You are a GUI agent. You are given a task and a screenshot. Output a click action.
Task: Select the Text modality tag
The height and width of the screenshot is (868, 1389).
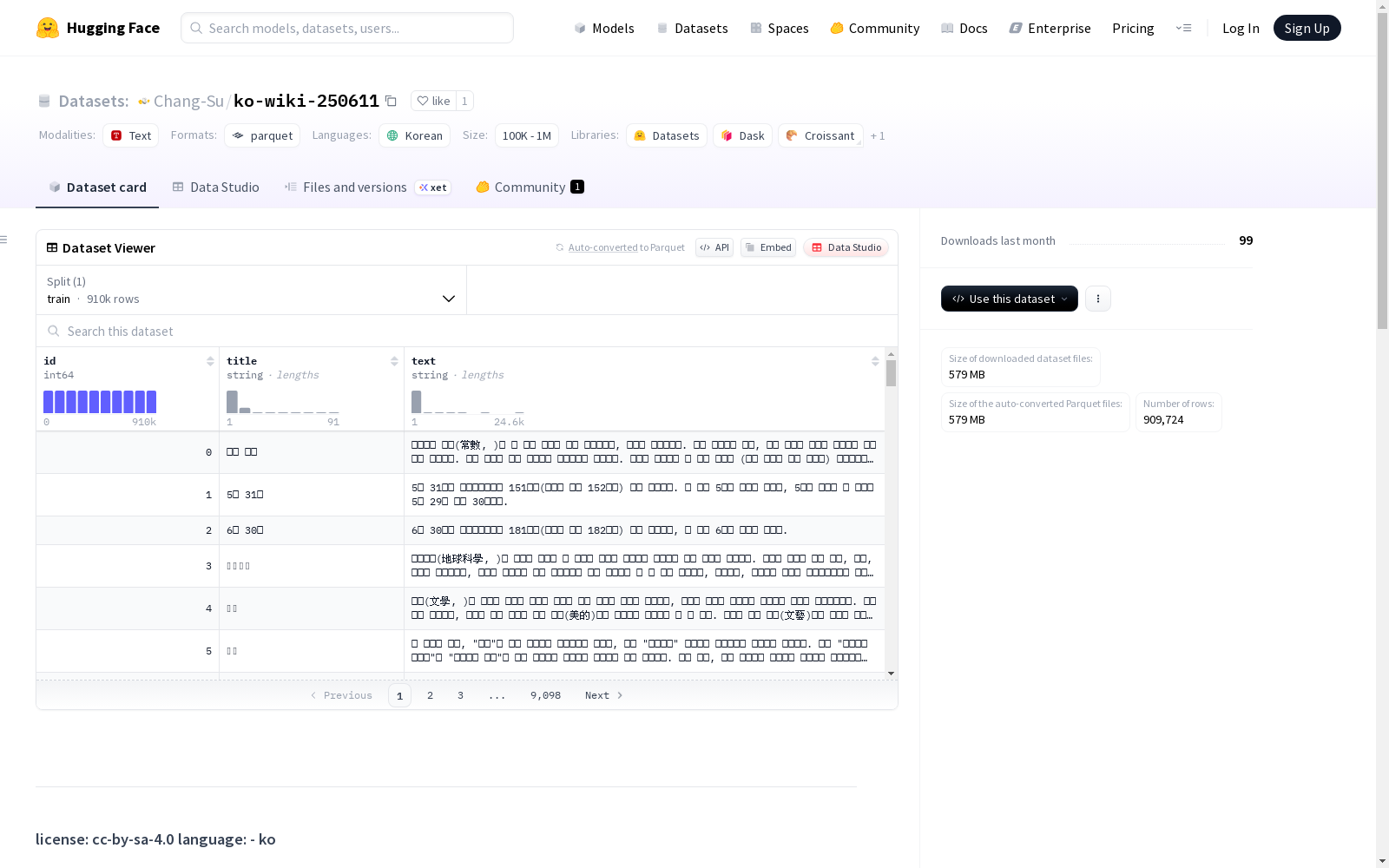(131, 135)
